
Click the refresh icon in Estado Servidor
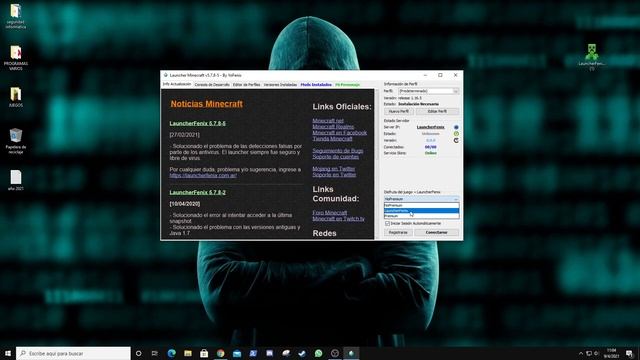456,140
